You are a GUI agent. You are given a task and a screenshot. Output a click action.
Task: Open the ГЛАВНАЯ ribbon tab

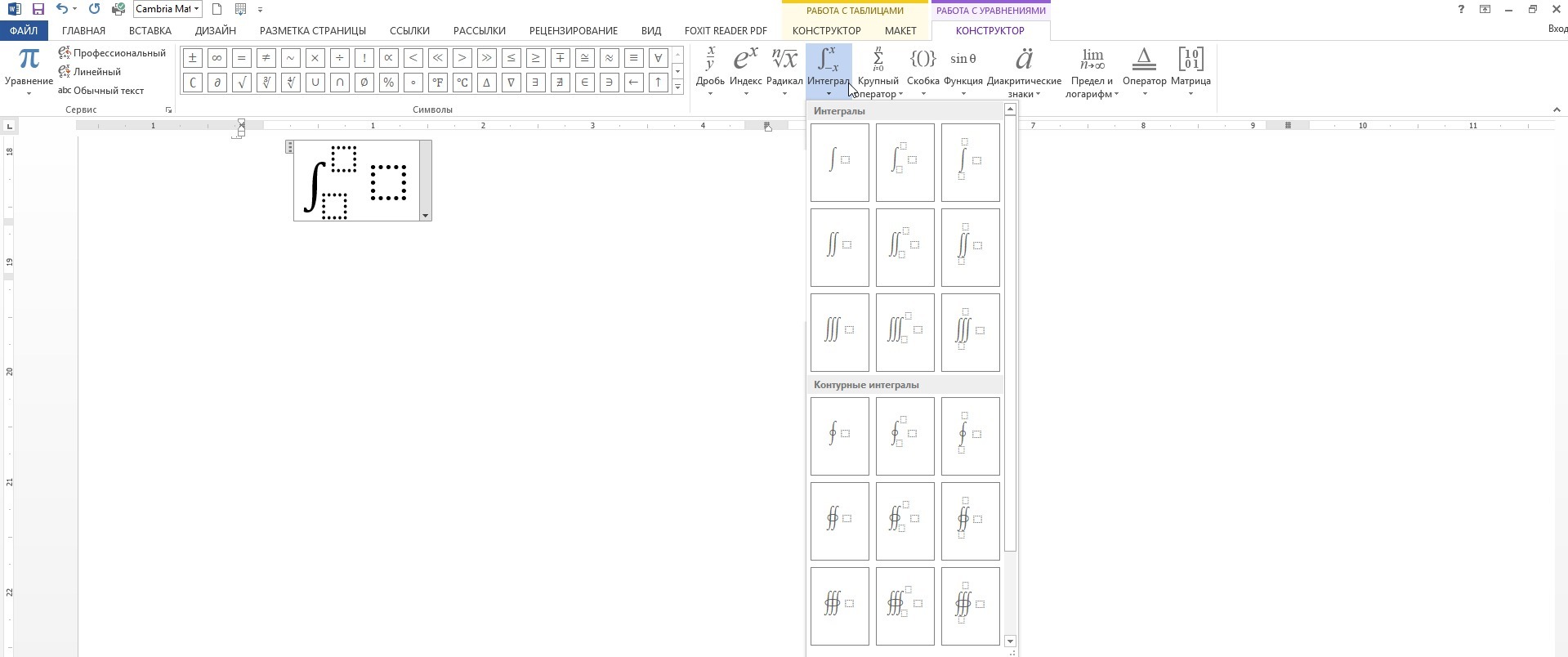coord(83,30)
